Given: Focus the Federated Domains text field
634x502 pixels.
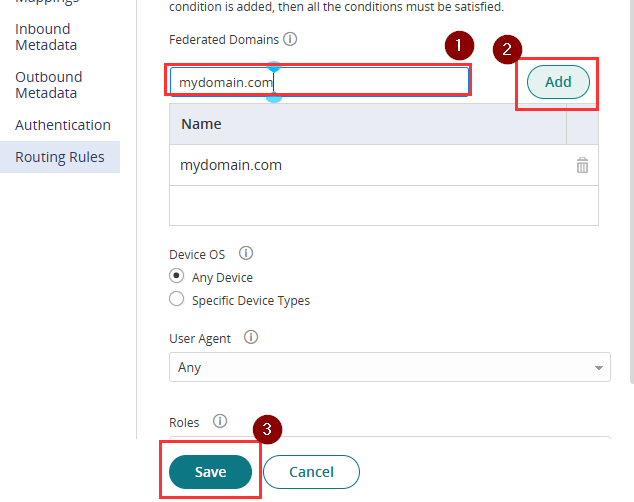Looking at the screenshot, I should 319,82.
